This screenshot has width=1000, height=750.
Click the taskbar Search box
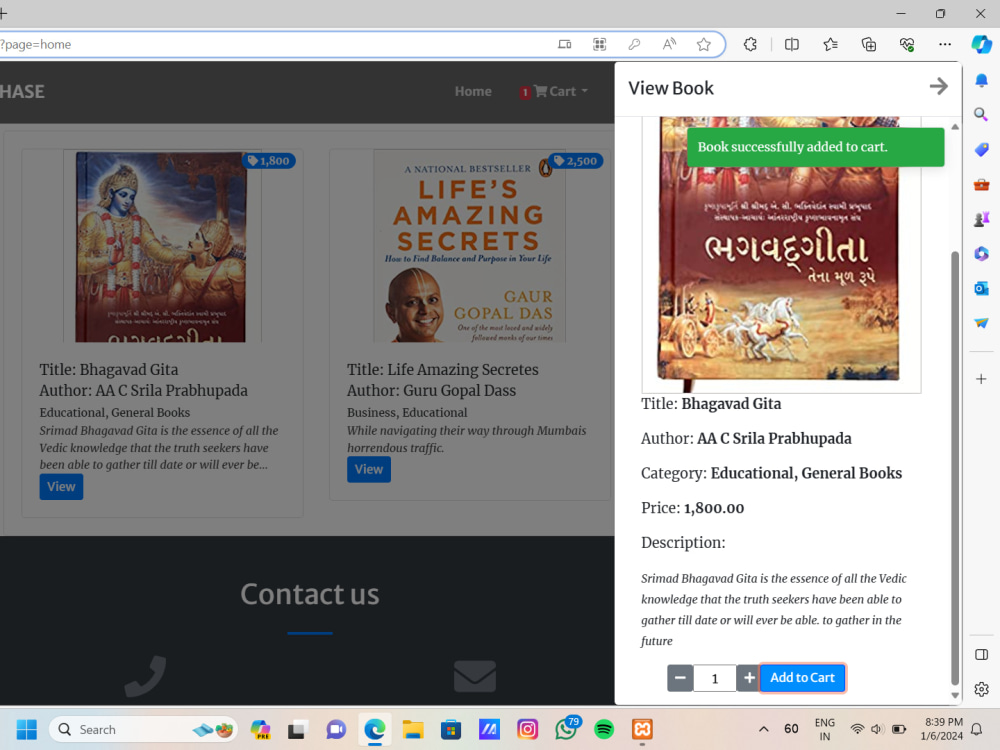coord(143,729)
